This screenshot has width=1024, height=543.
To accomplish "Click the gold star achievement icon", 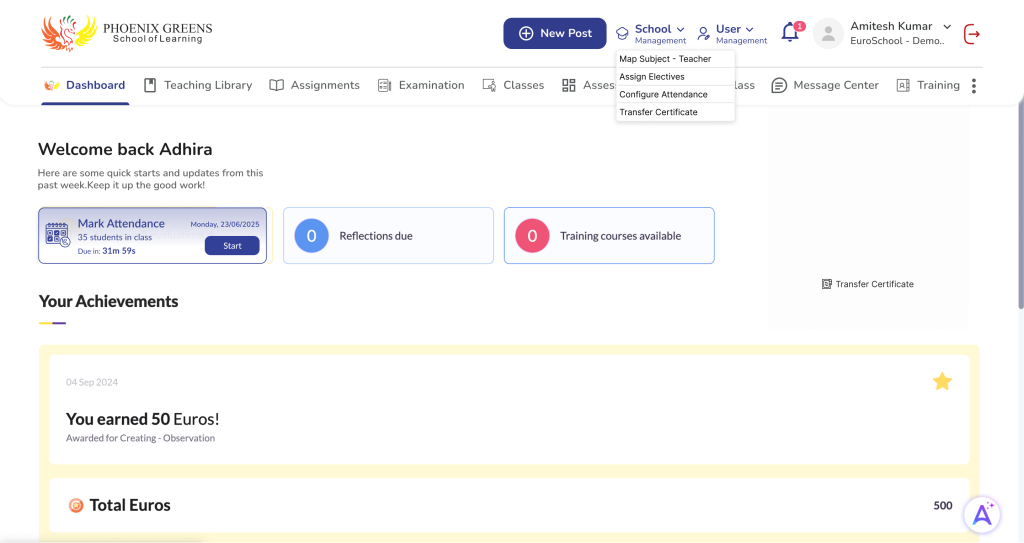I will [942, 381].
